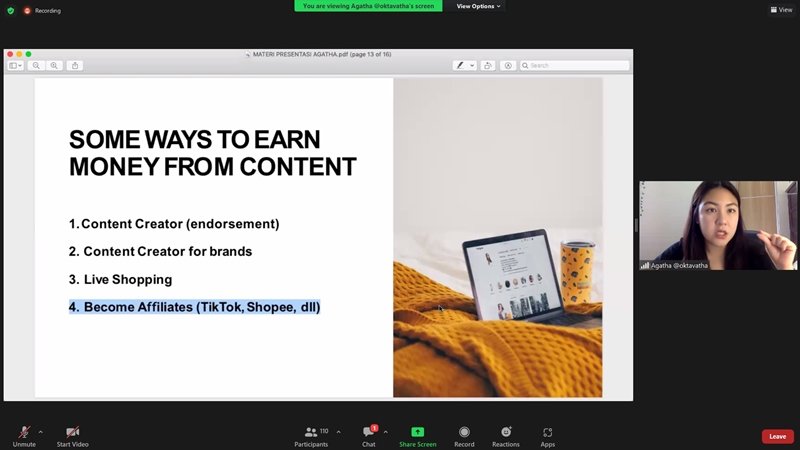Click the slide heading text
Image resolution: width=800 pixels, height=450 pixels.
tap(212, 153)
